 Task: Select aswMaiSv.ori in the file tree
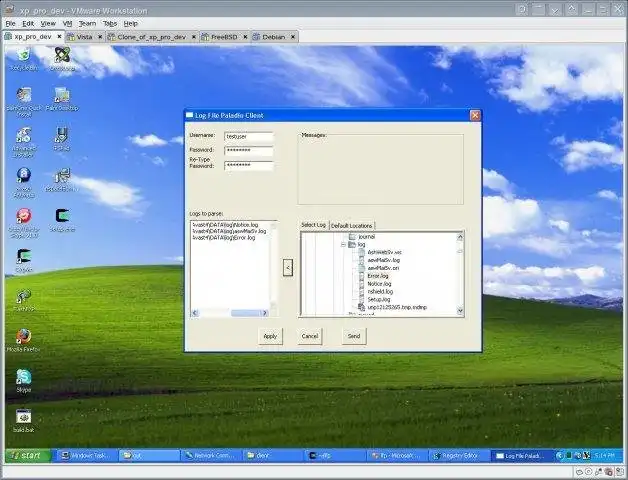tap(383, 268)
